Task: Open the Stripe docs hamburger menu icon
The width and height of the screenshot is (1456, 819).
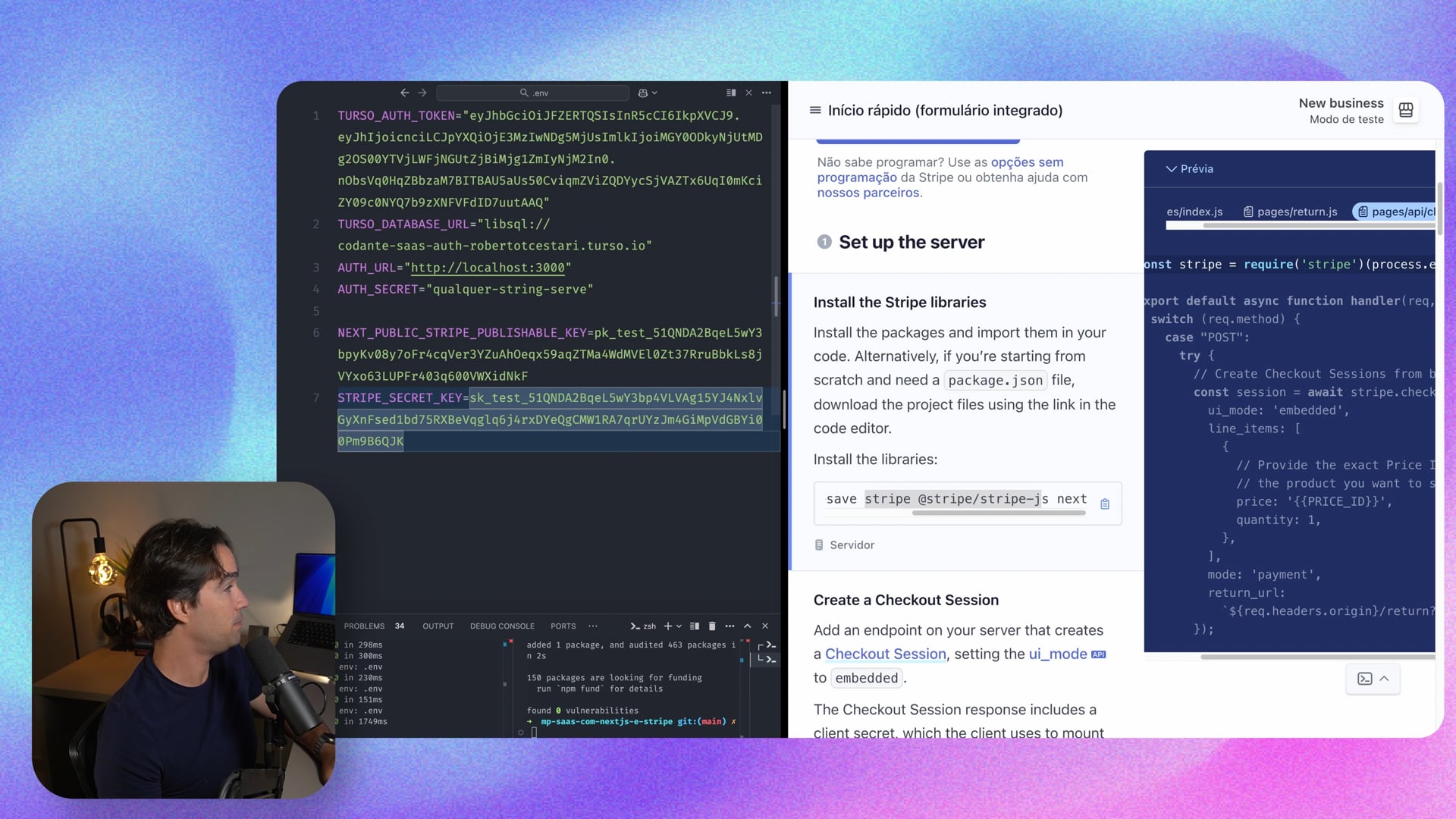Action: pyautogui.click(x=815, y=111)
